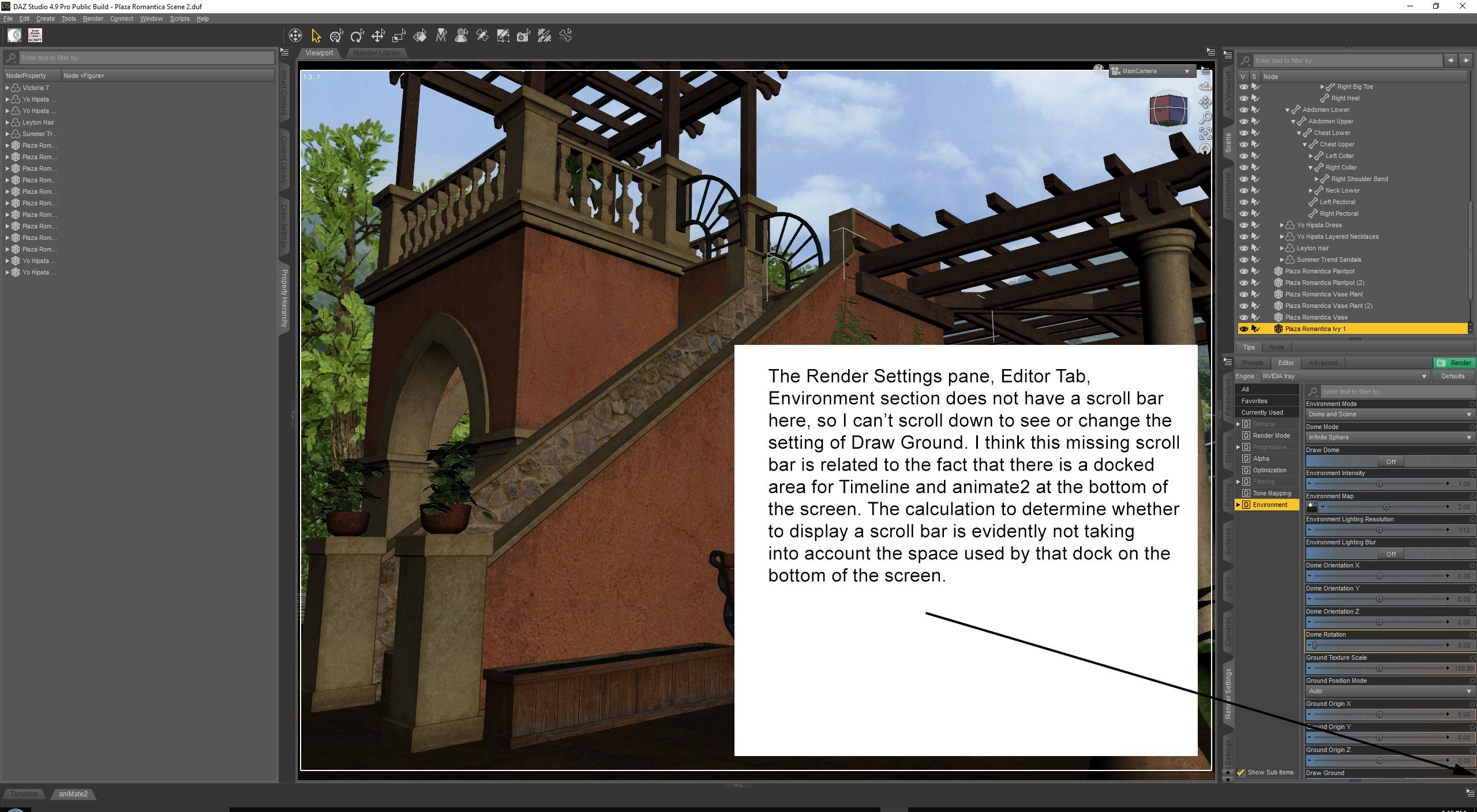Choose the Scale tool icon
1477x812 pixels.
(399, 36)
